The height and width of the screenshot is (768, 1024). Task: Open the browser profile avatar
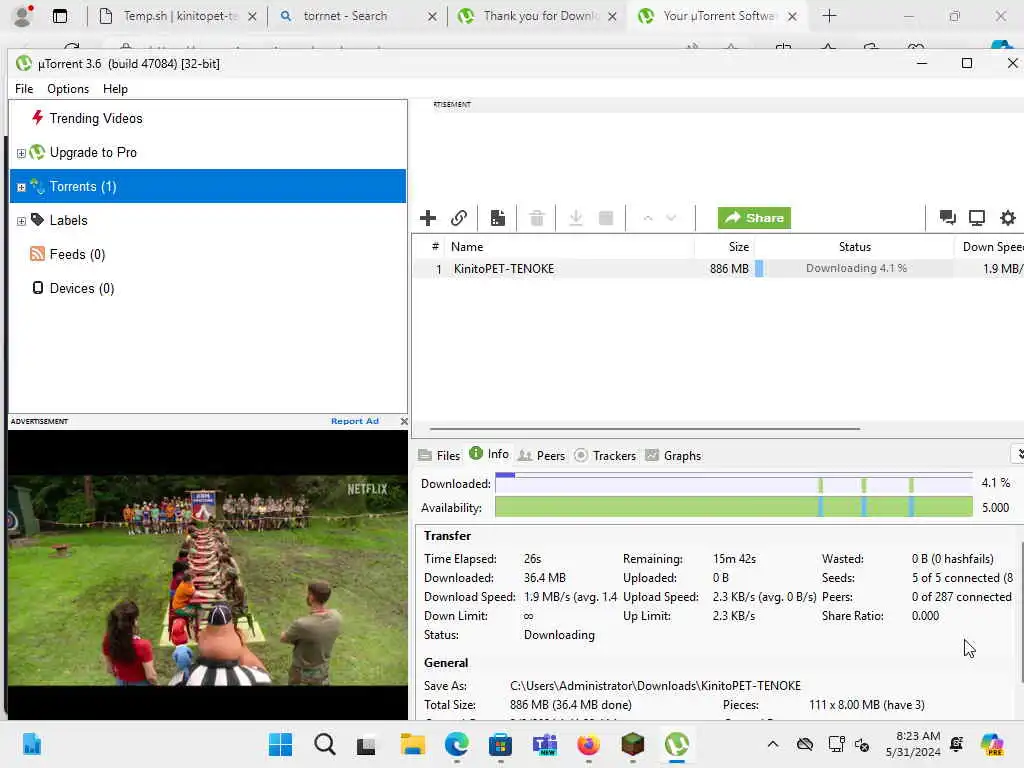point(23,15)
